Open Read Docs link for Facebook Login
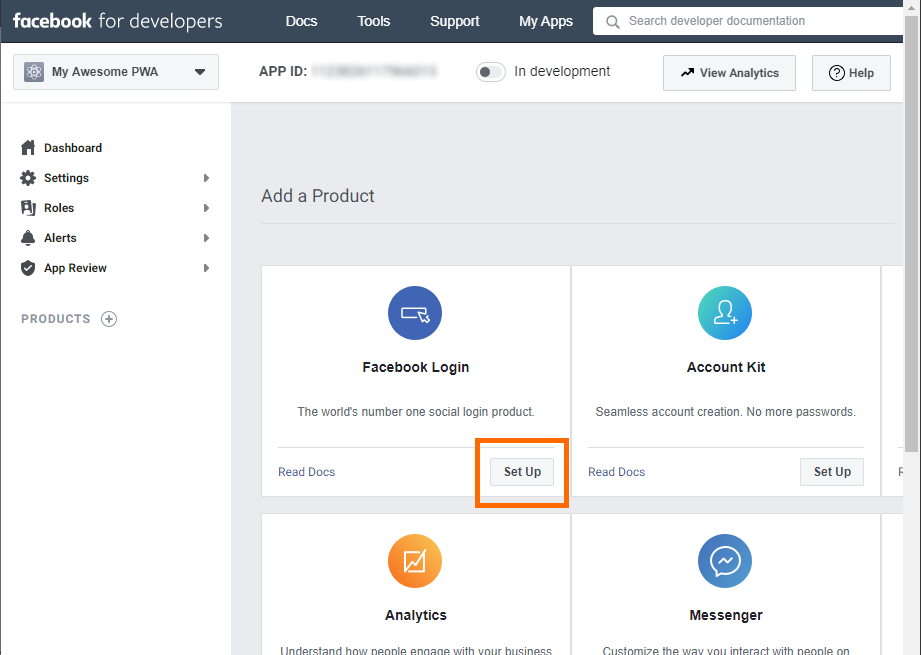921x655 pixels. pos(307,472)
